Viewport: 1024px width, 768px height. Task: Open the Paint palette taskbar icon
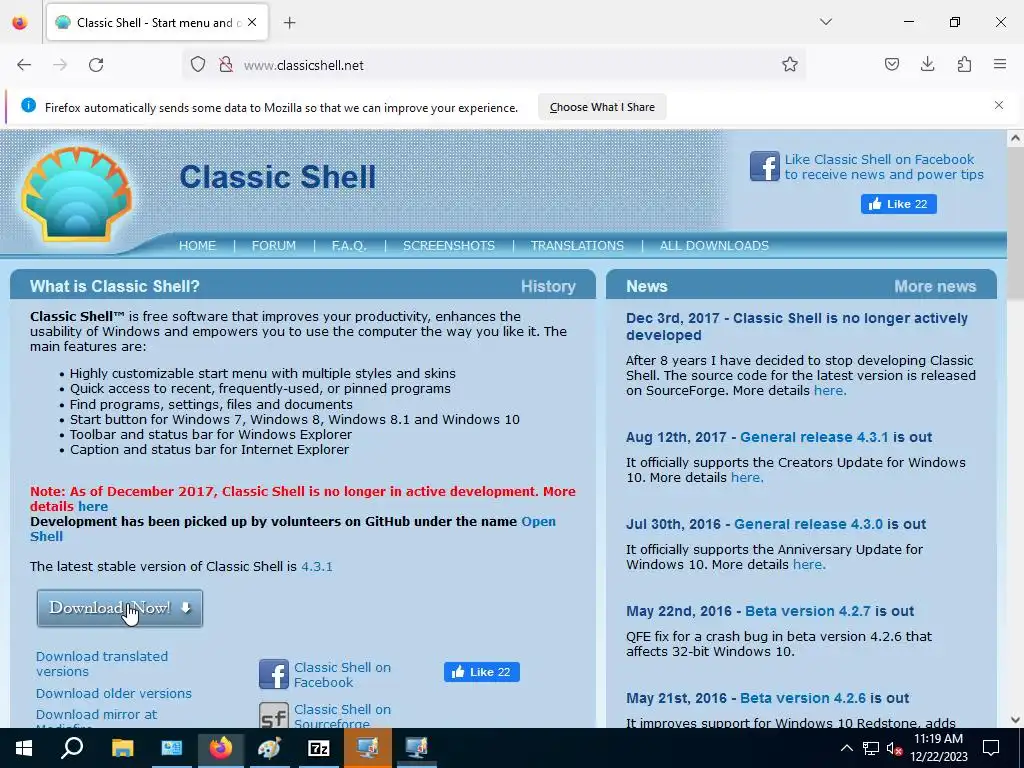[269, 748]
